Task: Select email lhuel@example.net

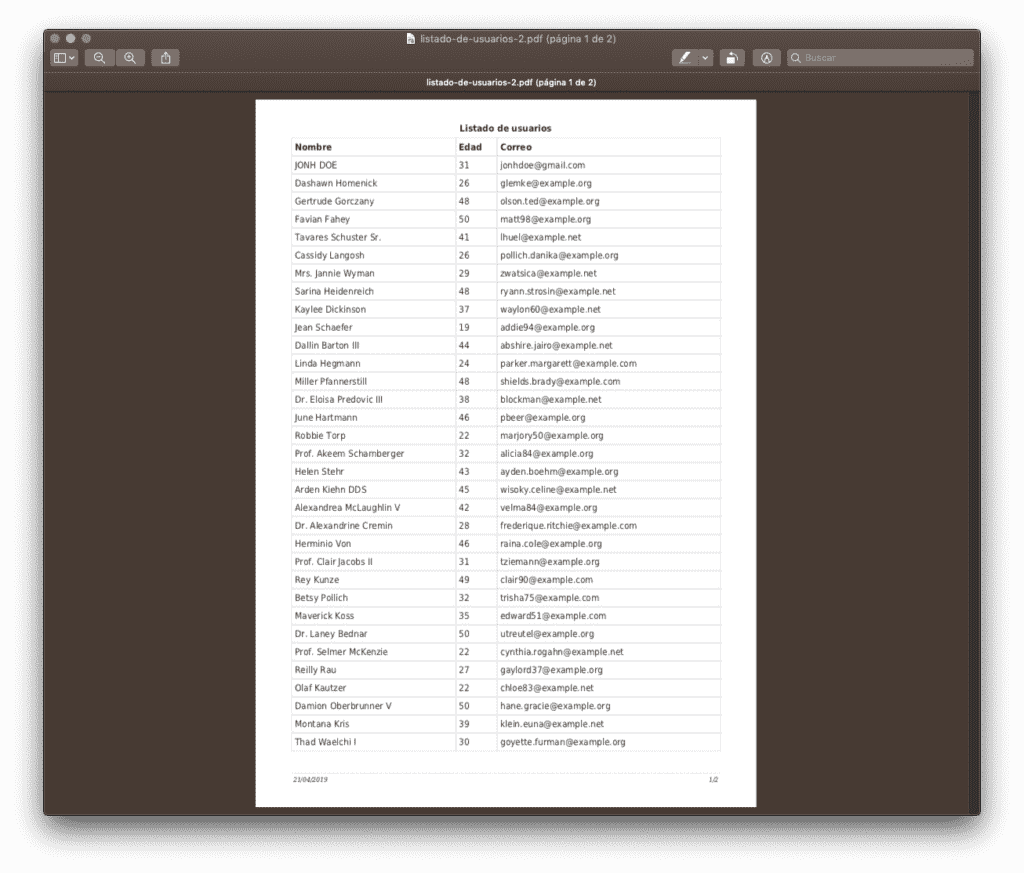Action: (541, 237)
